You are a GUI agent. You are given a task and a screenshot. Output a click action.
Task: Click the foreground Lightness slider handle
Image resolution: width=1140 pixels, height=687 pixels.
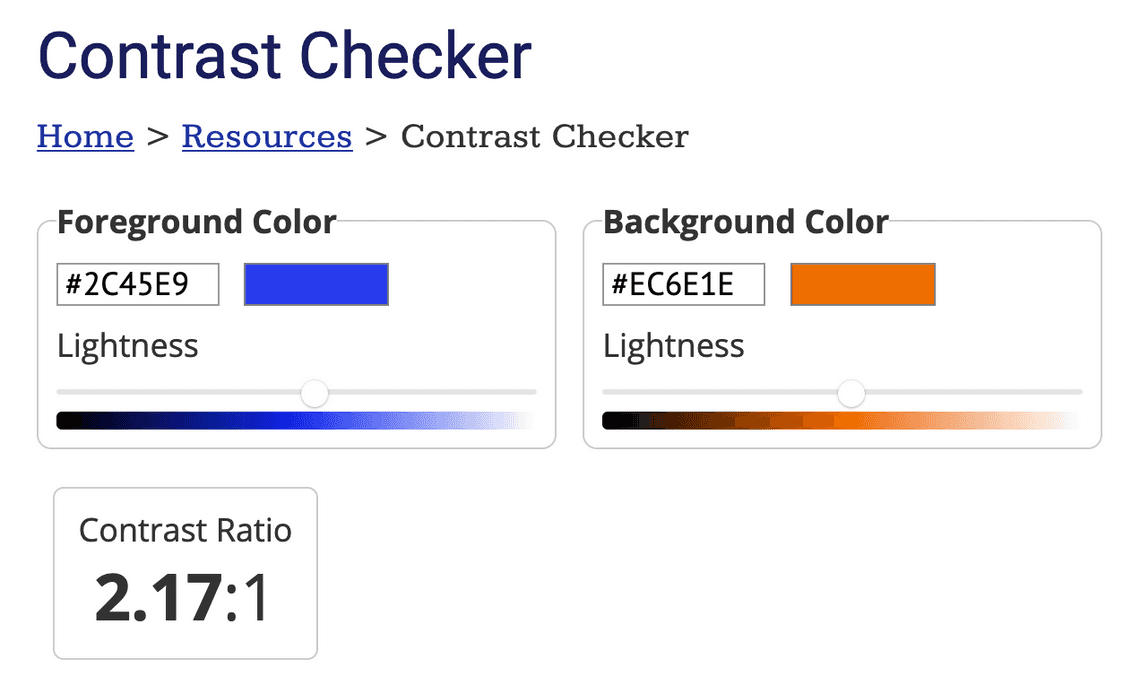[315, 393]
